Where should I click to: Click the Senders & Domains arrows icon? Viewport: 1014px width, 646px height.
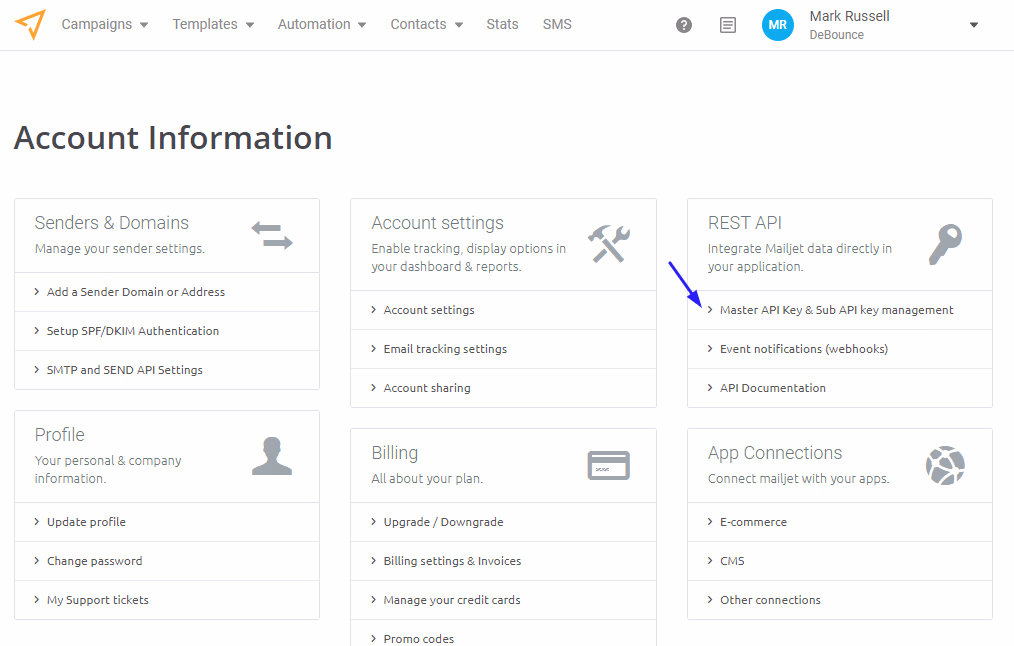coord(271,236)
